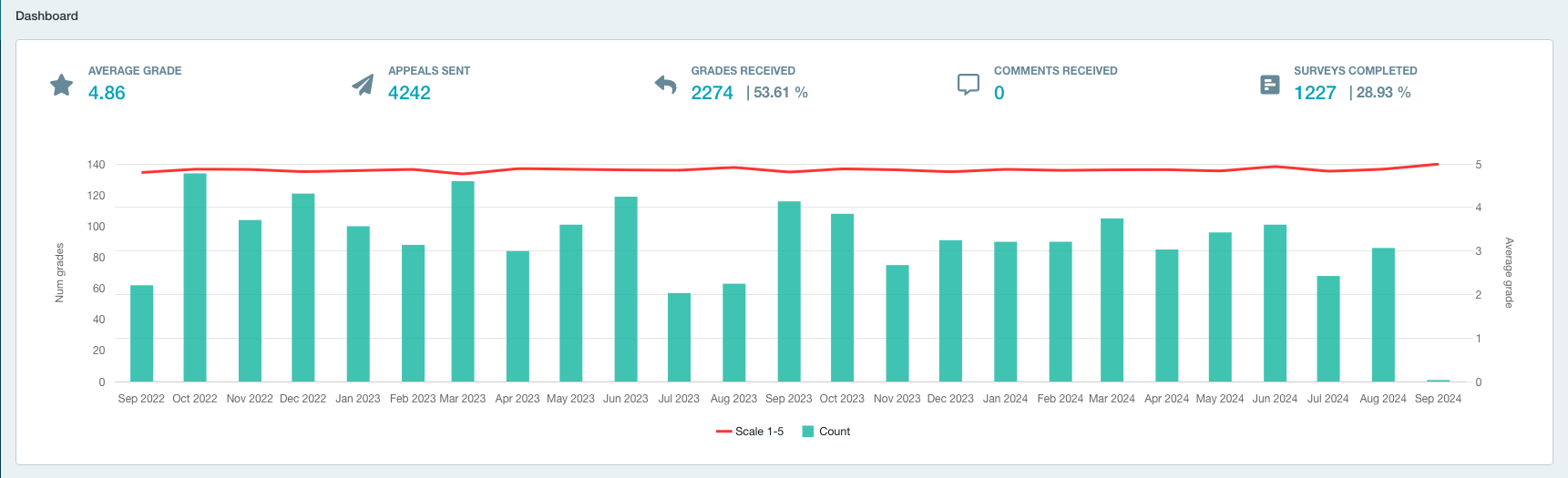Click the red Scale 1-5 legend line marker
Viewport: 1568px width, 478px height.
723,432
